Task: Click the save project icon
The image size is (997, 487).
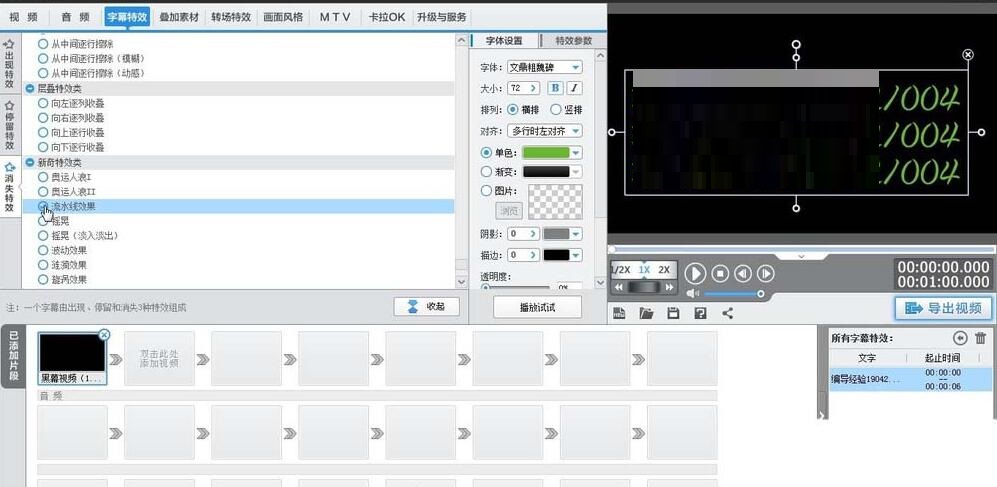Action: tap(673, 313)
